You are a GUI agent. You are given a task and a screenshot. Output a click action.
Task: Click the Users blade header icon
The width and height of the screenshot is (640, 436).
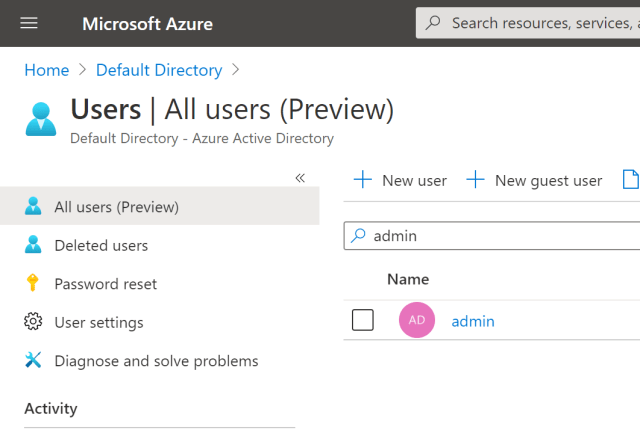click(42, 117)
